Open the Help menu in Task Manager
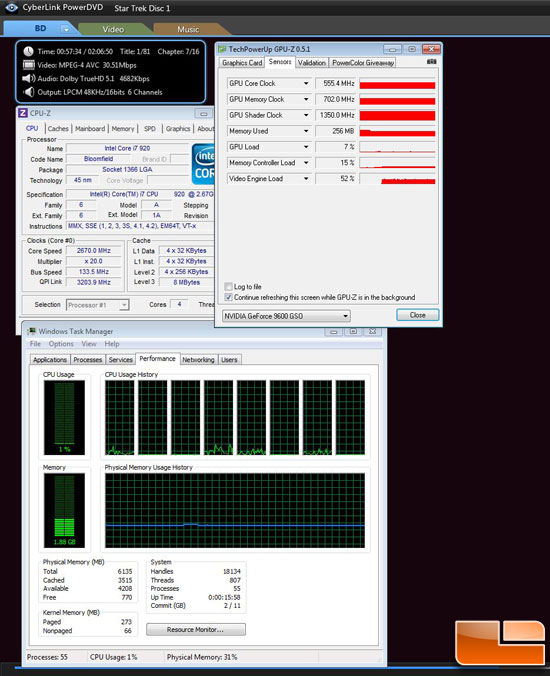This screenshot has height=676, width=550. click(x=112, y=344)
